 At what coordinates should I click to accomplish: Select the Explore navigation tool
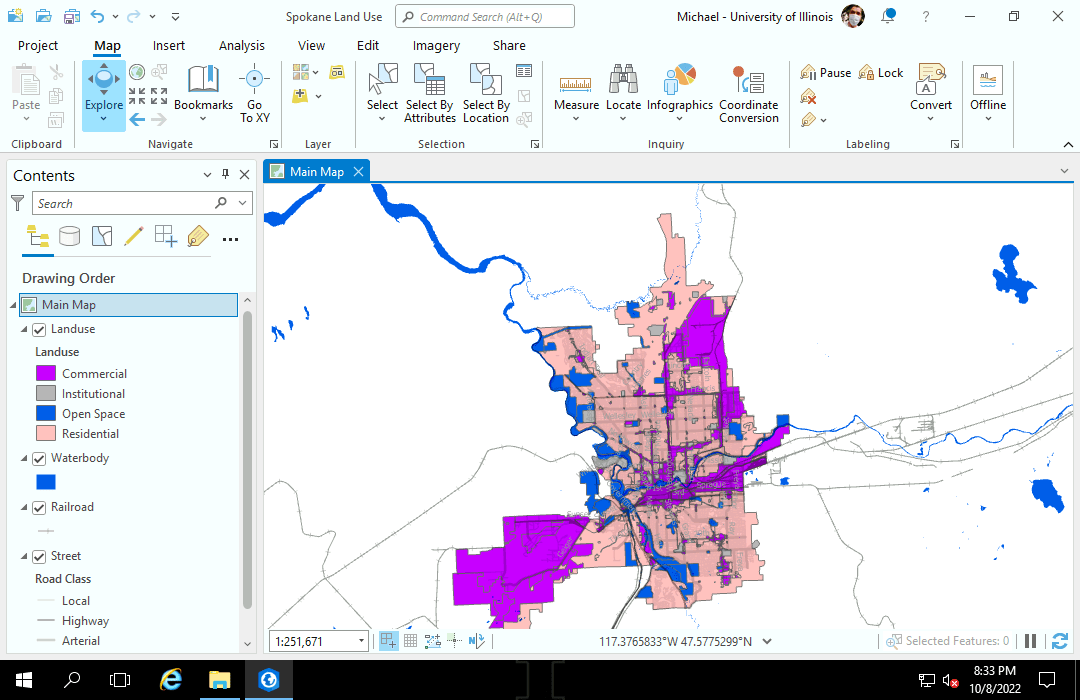pyautogui.click(x=103, y=90)
